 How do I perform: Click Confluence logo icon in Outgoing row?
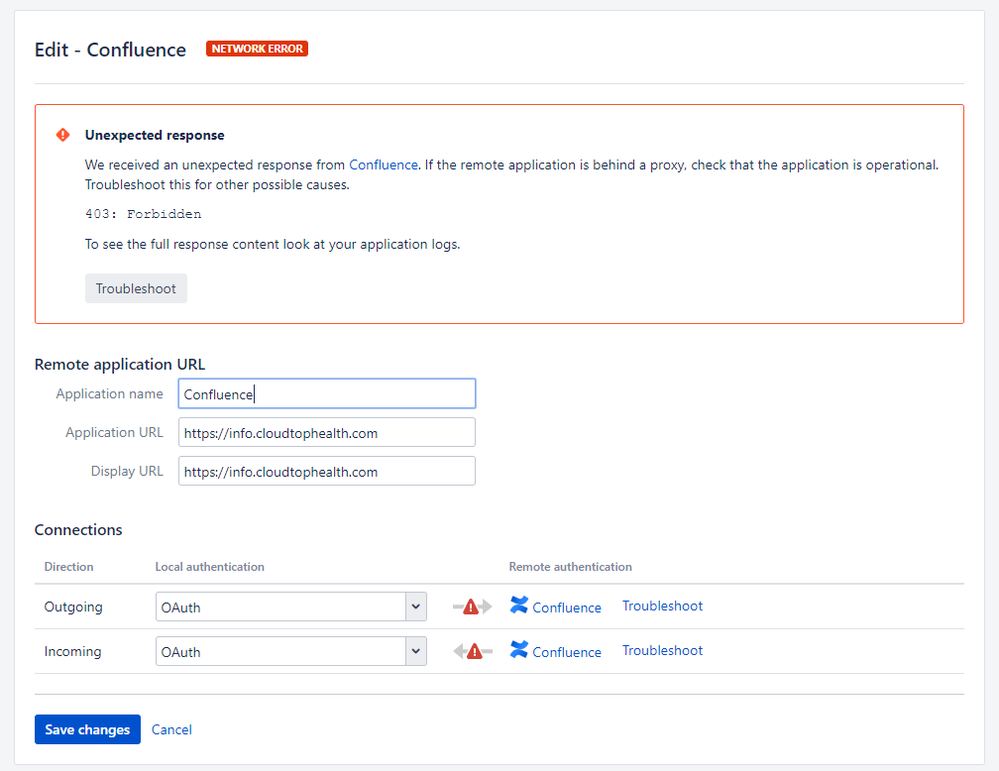519,605
